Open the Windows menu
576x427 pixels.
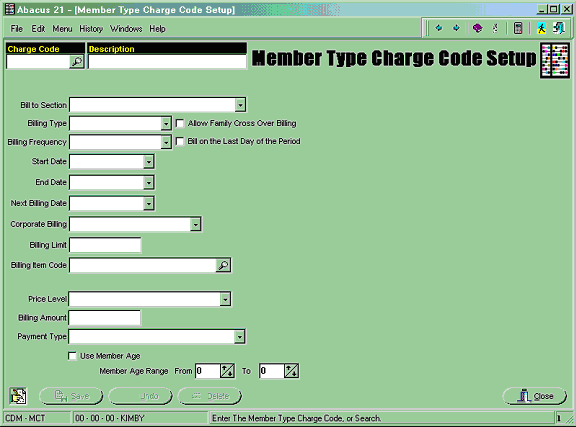coord(126,29)
